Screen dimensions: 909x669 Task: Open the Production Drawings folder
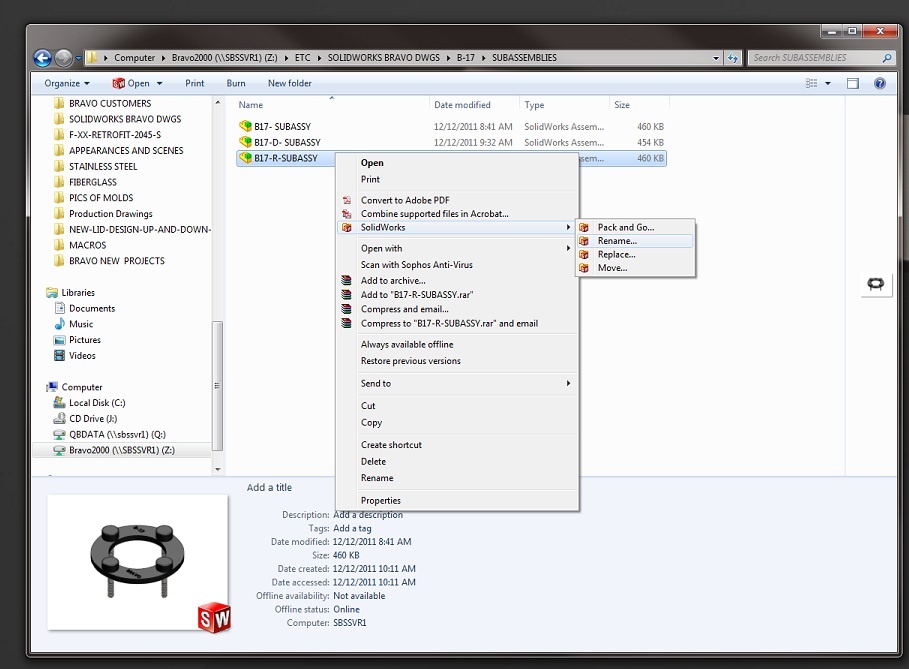pos(111,214)
